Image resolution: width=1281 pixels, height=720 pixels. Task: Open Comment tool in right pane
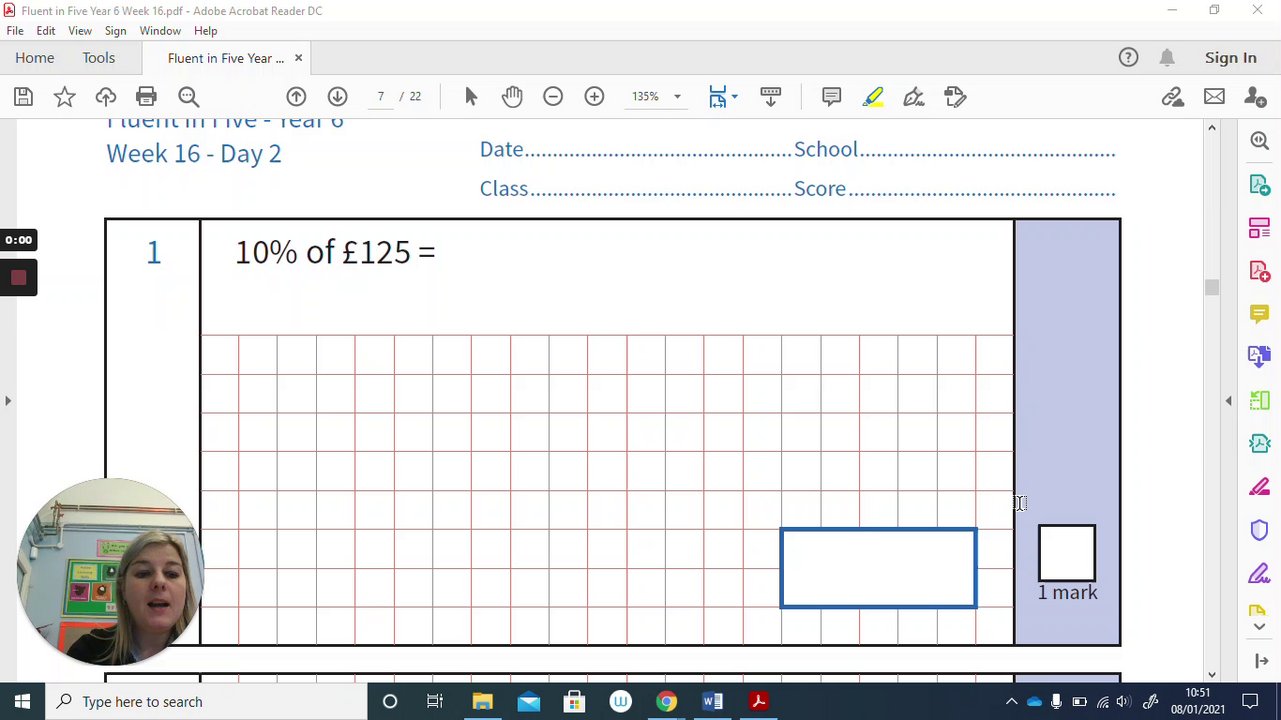point(1259,314)
